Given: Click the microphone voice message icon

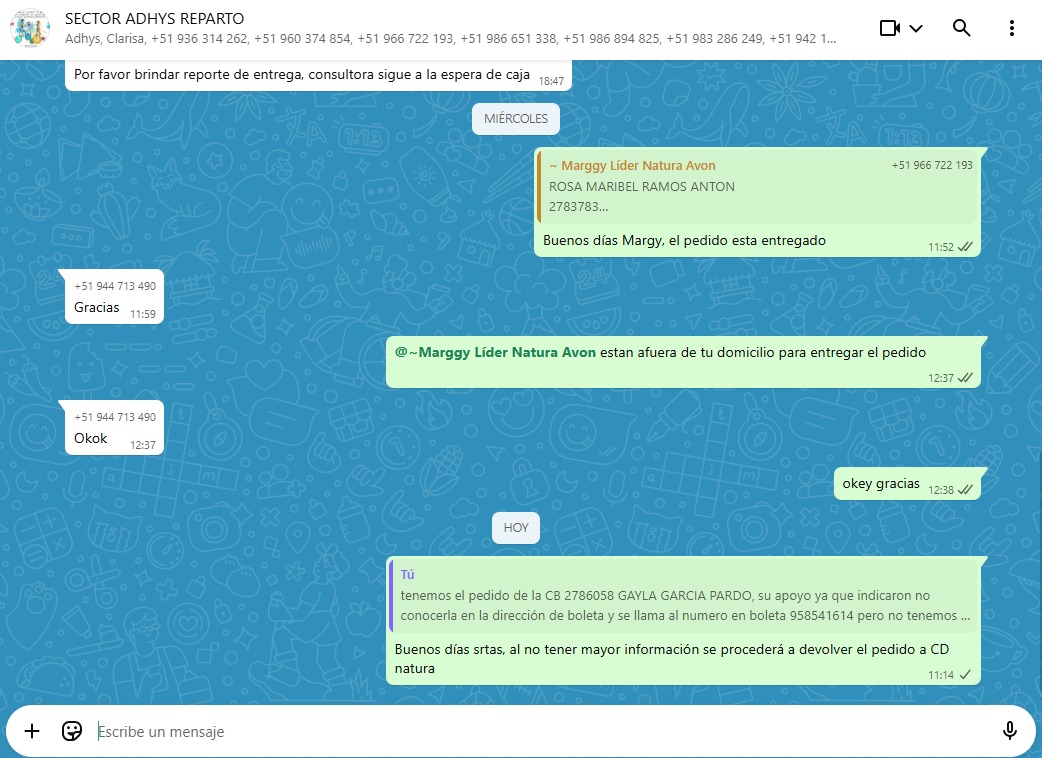Looking at the screenshot, I should click(1010, 731).
